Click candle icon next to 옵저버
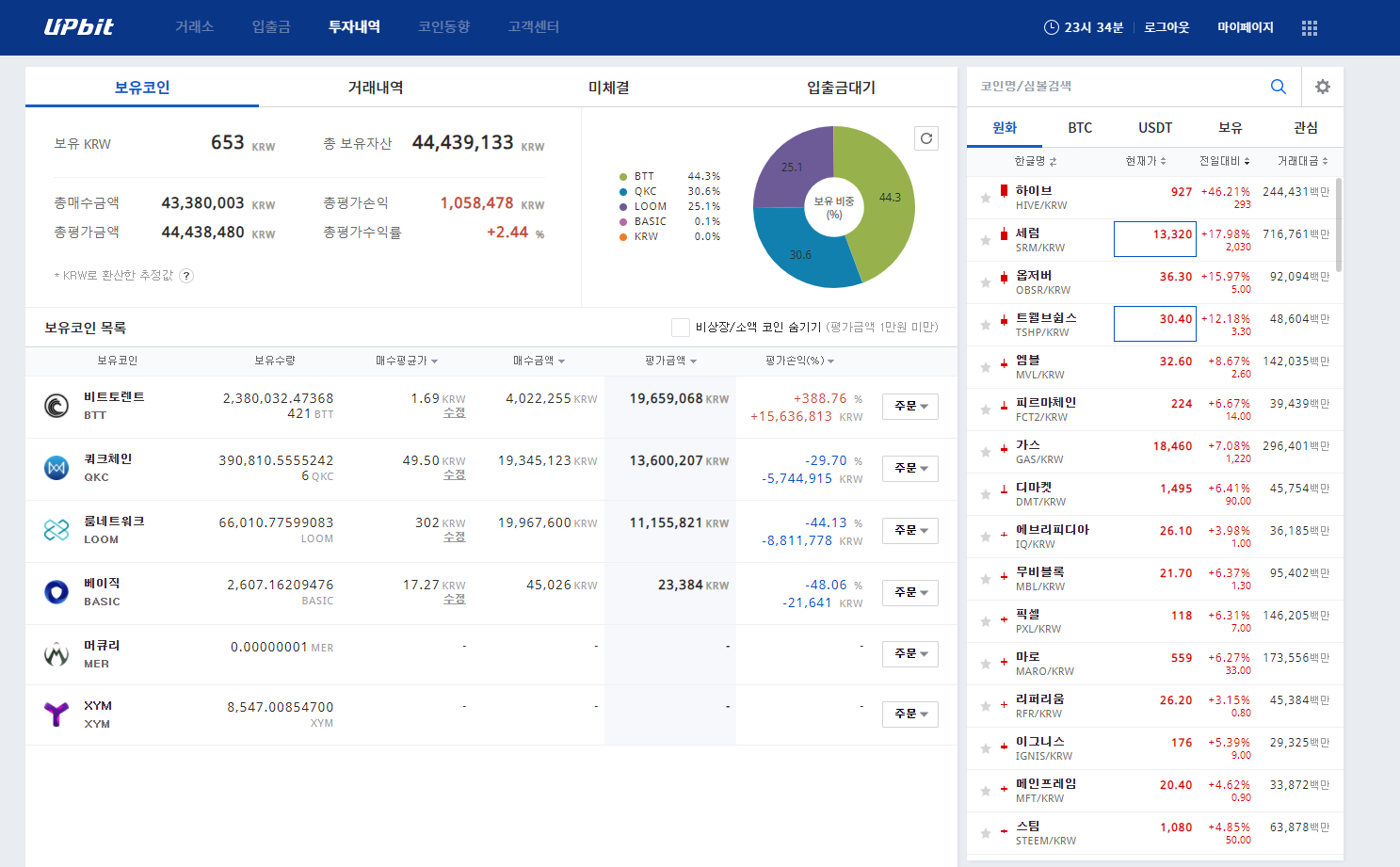Image resolution: width=1400 pixels, height=867 pixels. tap(1004, 277)
